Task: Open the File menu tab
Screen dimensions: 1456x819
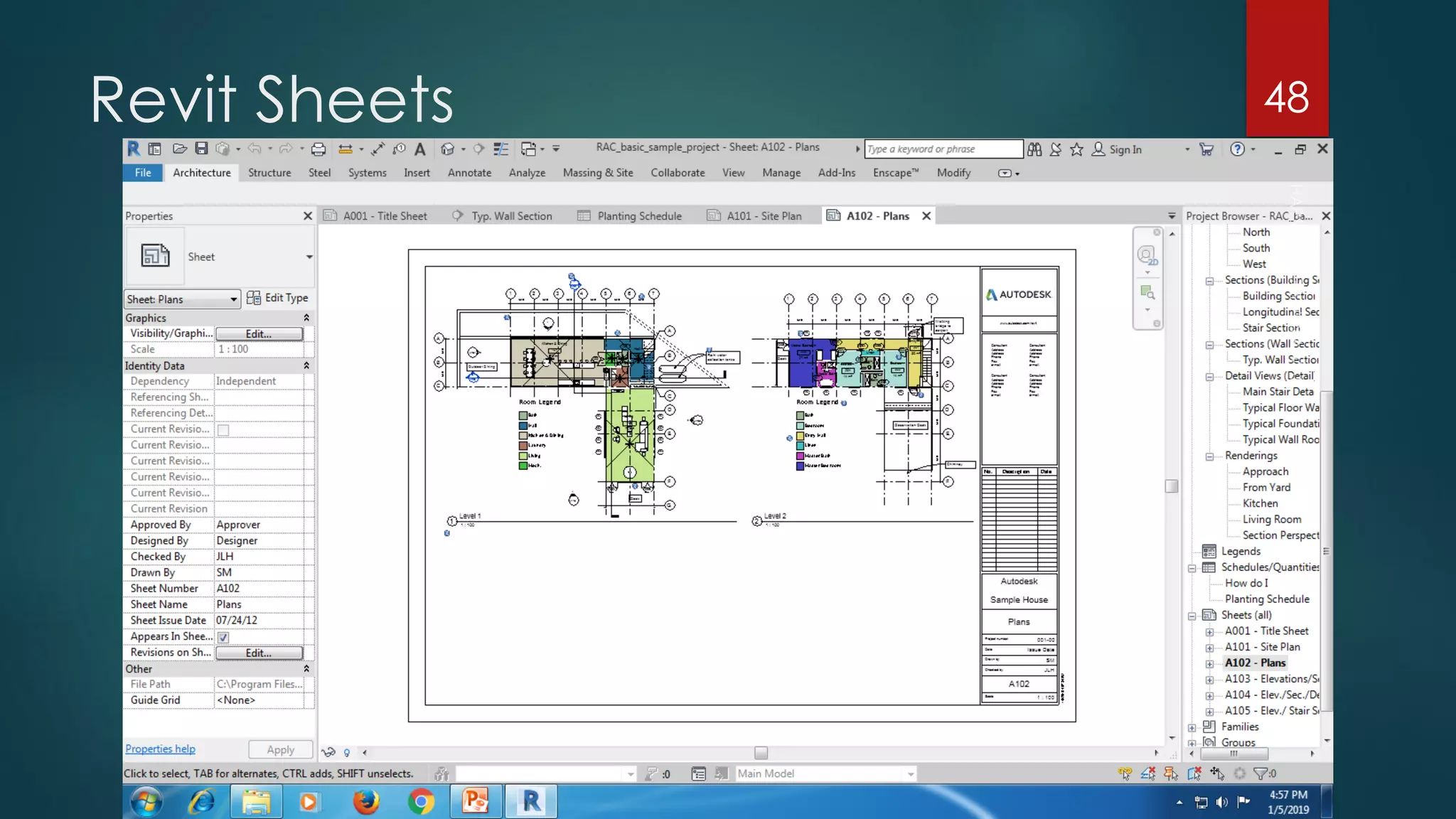Action: pyautogui.click(x=143, y=173)
